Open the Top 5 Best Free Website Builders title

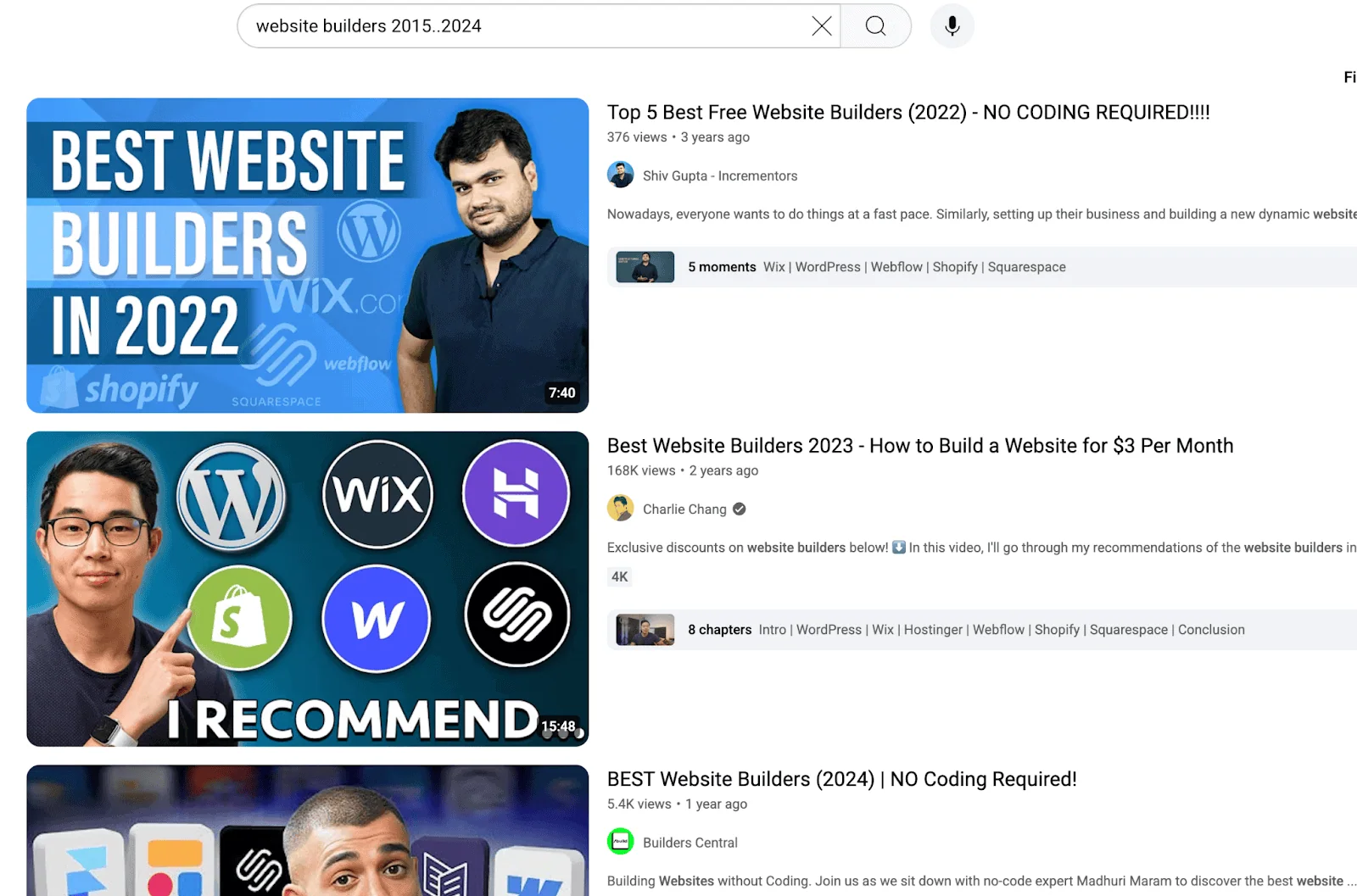coord(907,113)
